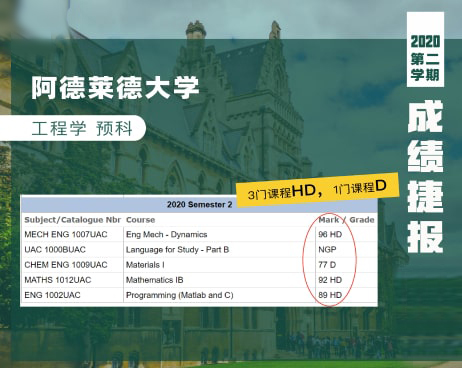The width and height of the screenshot is (462, 368).
Task: Select the 工程学 预科 white label
Action: pos(72,128)
